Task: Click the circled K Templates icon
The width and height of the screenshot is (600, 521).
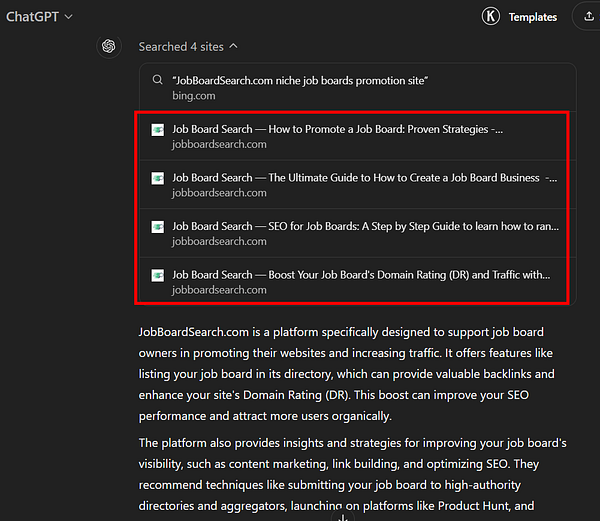Action: pos(491,17)
